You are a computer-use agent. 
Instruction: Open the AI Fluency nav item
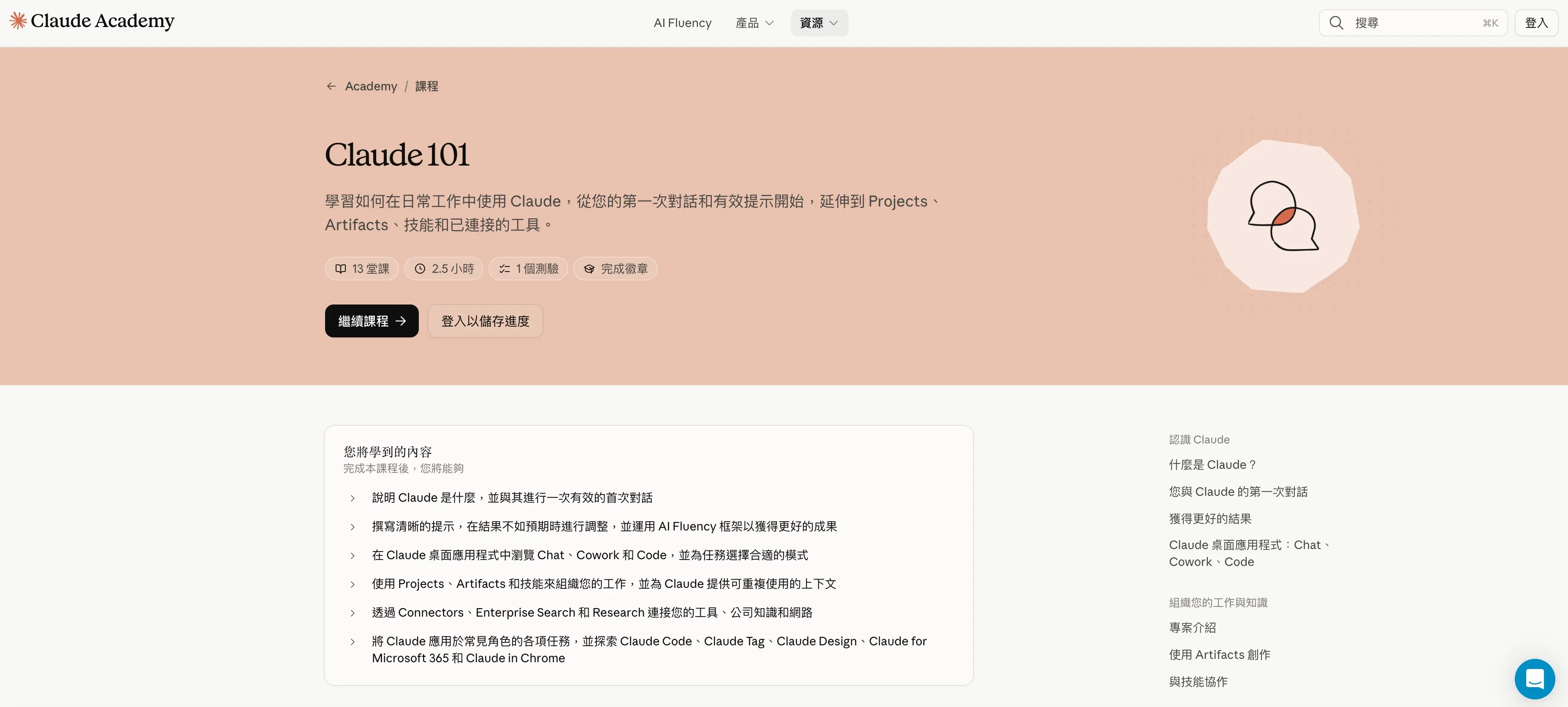[682, 23]
